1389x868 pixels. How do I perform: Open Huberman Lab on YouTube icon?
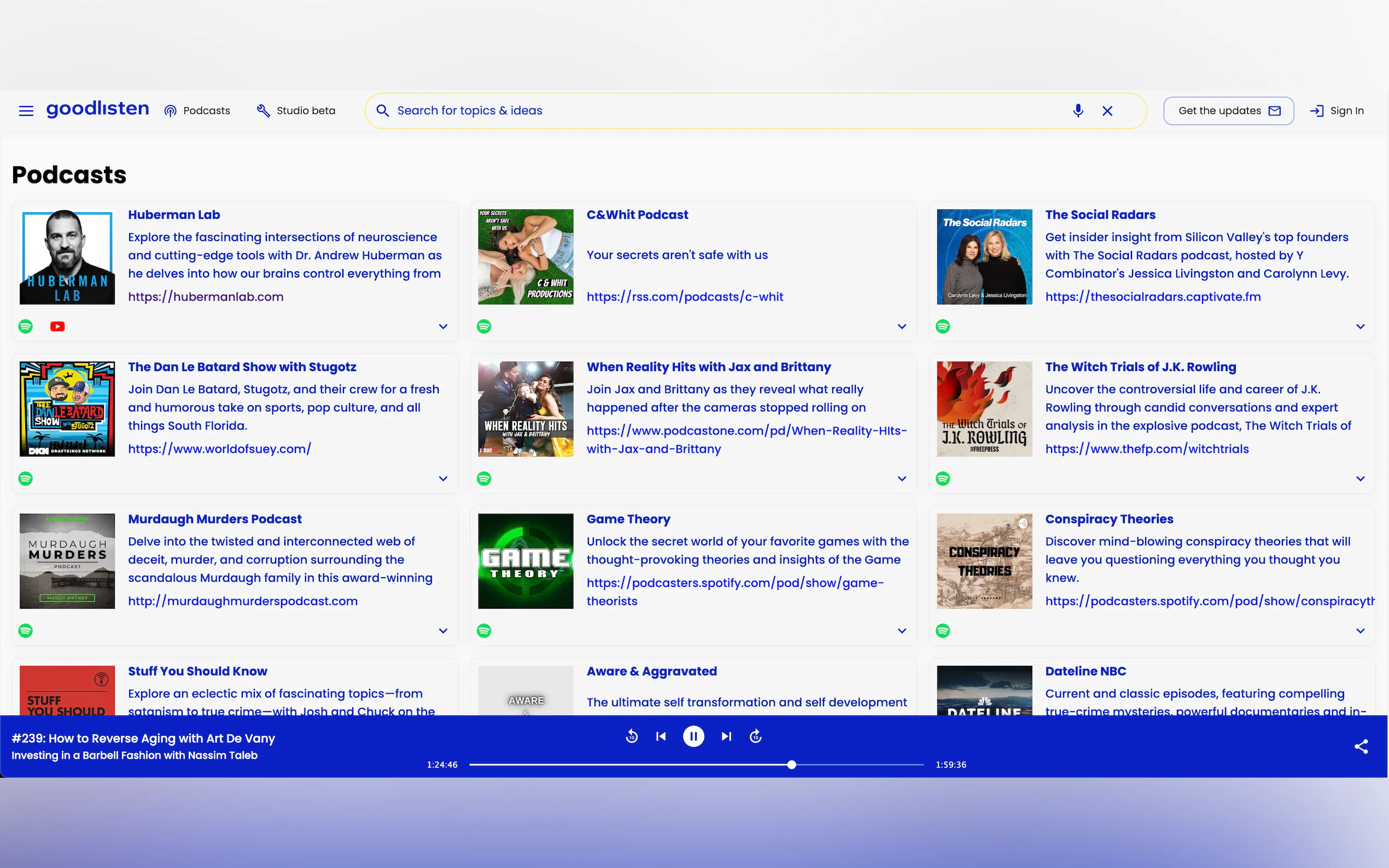tap(57, 327)
